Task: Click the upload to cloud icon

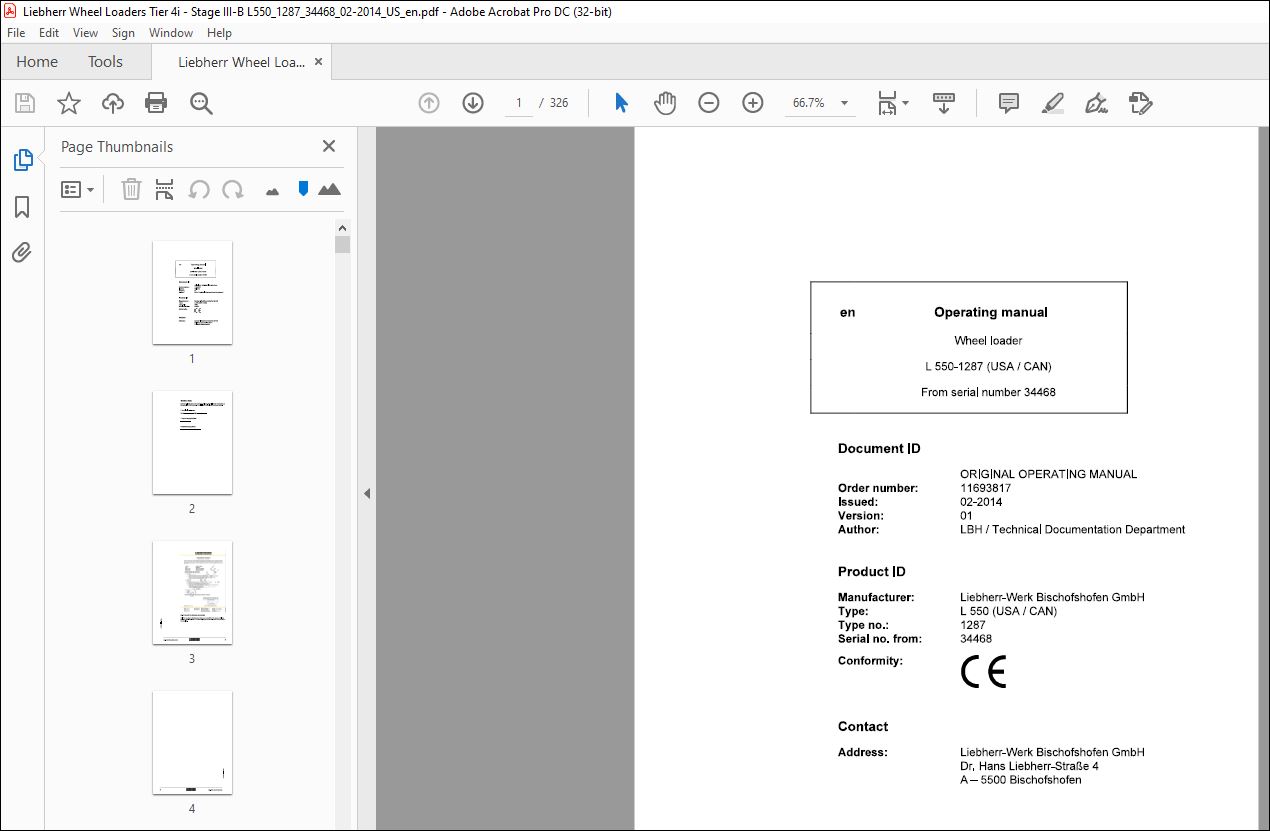Action: [113, 103]
